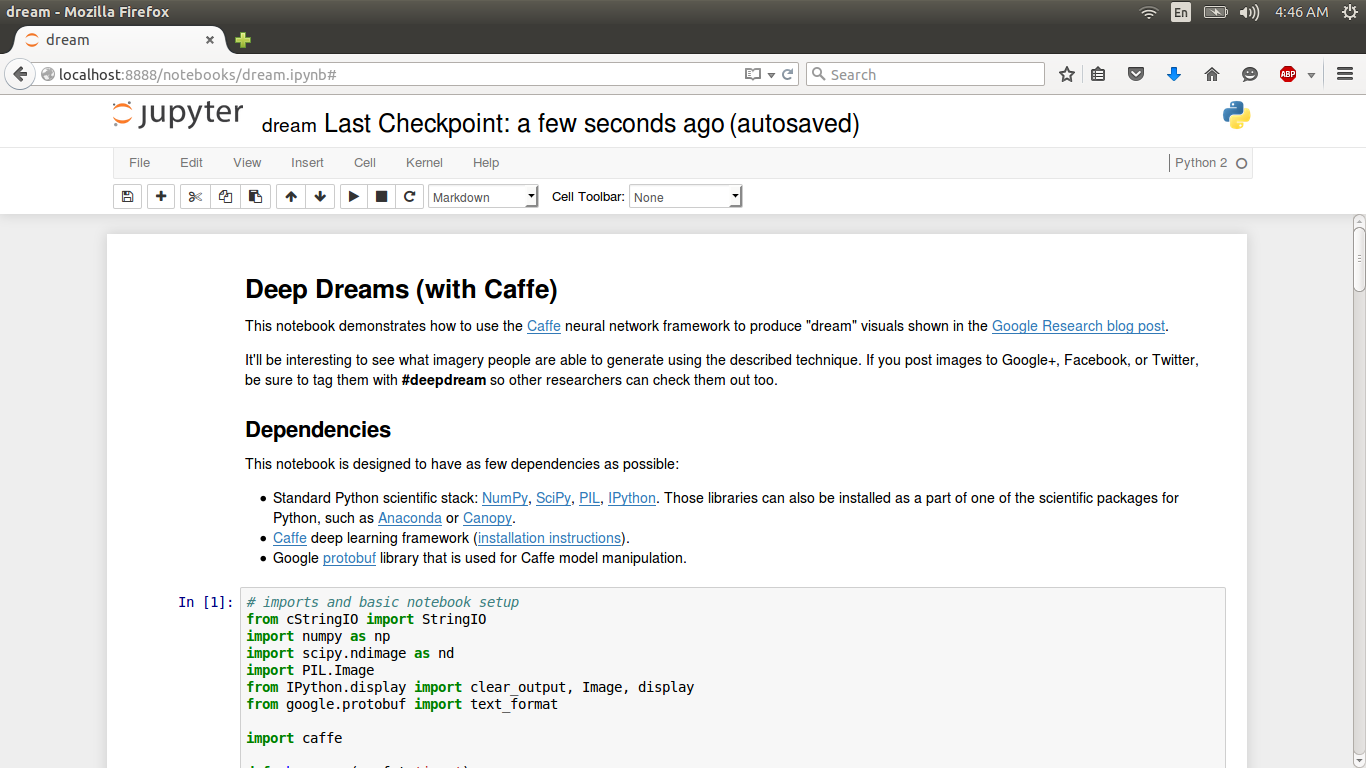Insert a cell below with plus icon
Image resolution: width=1366 pixels, height=768 pixels.
click(x=161, y=197)
